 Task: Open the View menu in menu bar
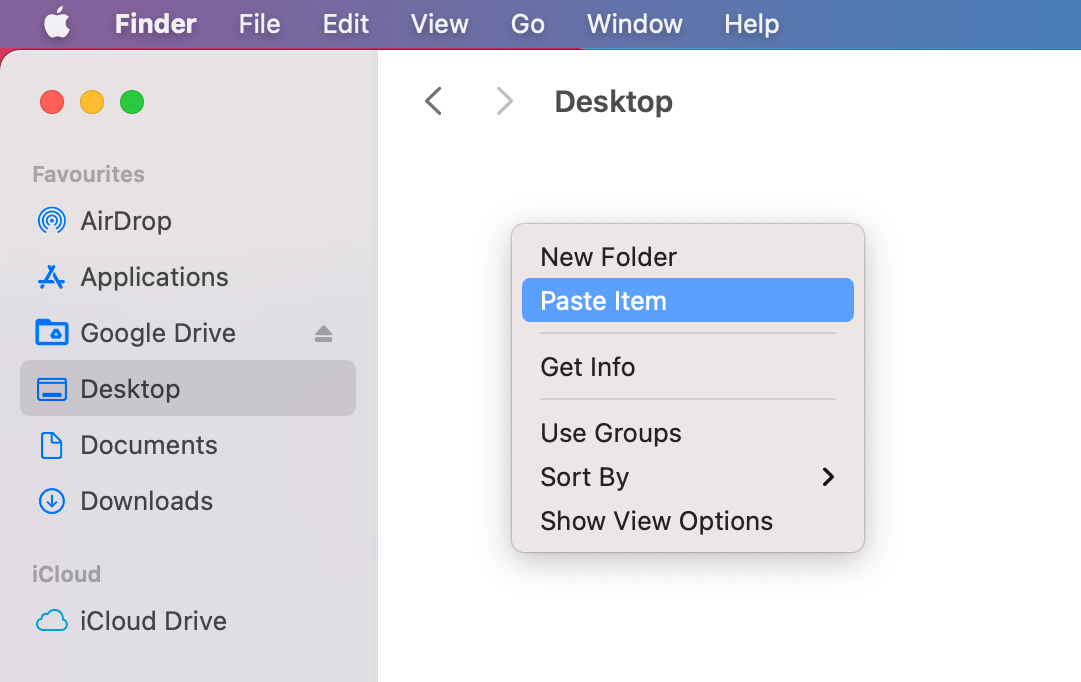click(439, 24)
